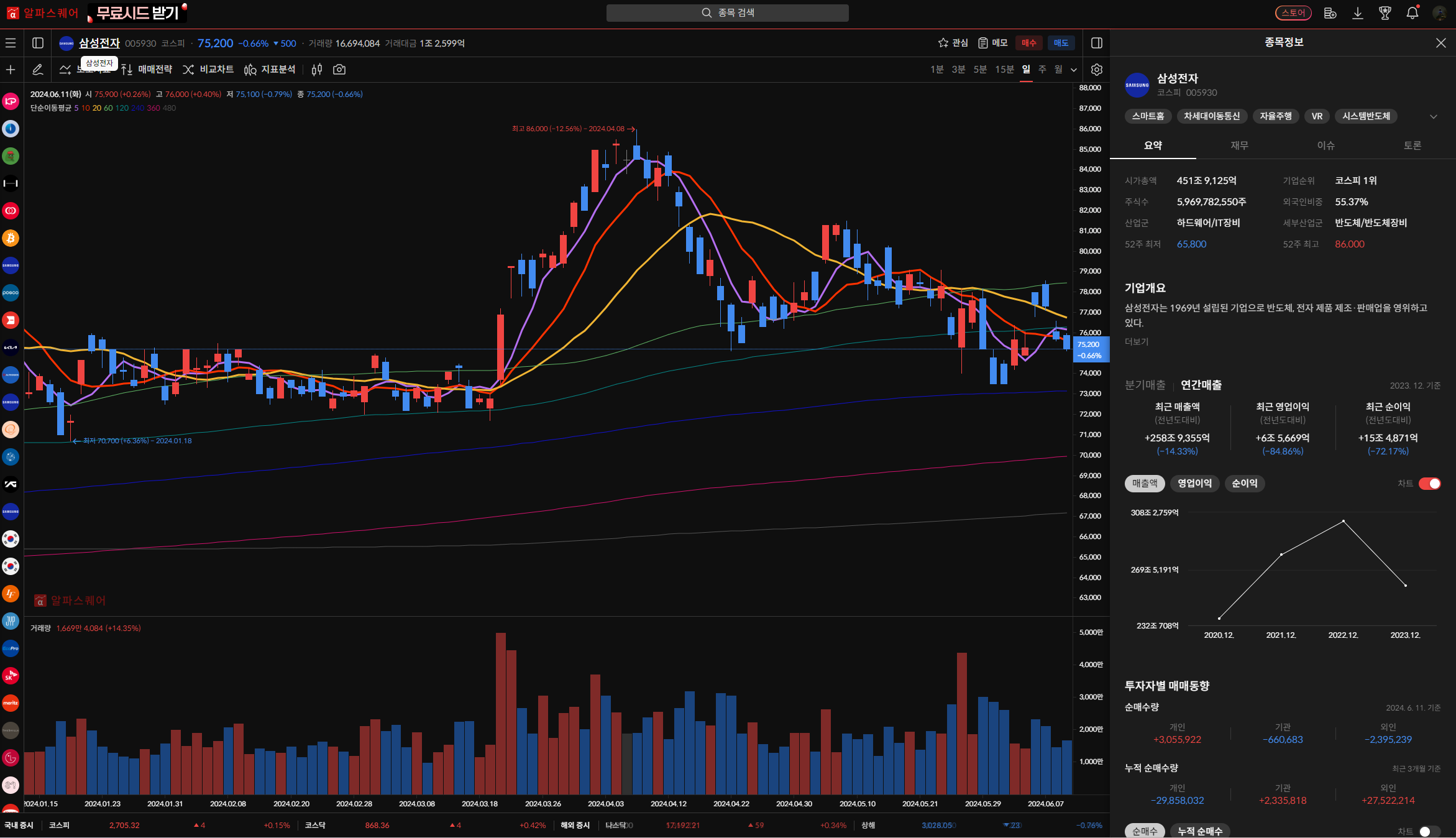
Task: Select the JYP icon in sidebar
Action: point(11,621)
